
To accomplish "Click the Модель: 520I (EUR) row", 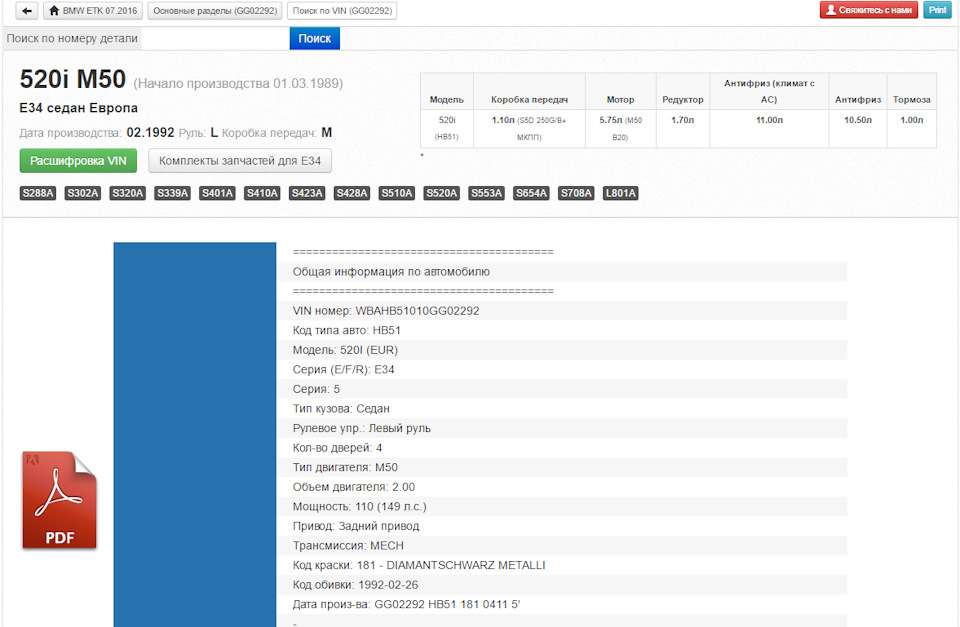I will tap(562, 350).
